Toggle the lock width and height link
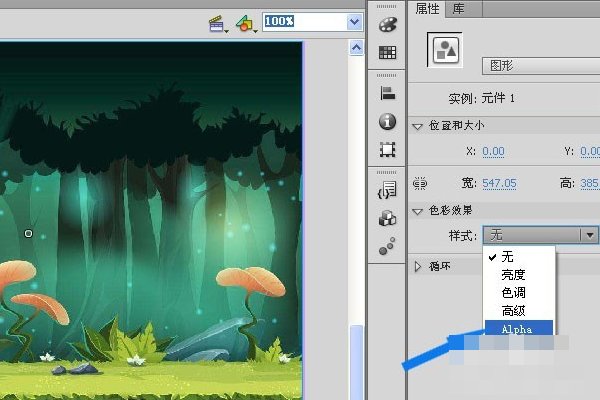The width and height of the screenshot is (600, 400). (420, 184)
